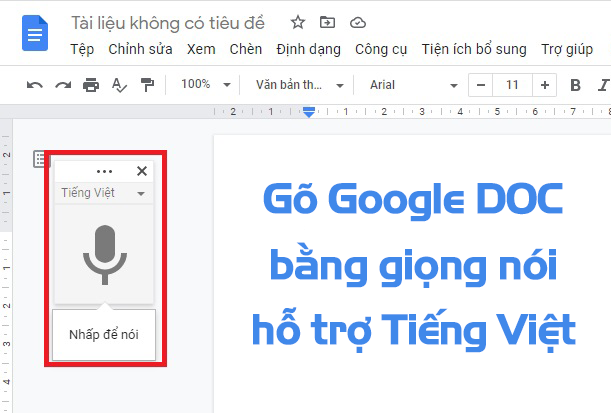611x413 pixels.
Task: Apply bold formatting
Action: (x=575, y=85)
